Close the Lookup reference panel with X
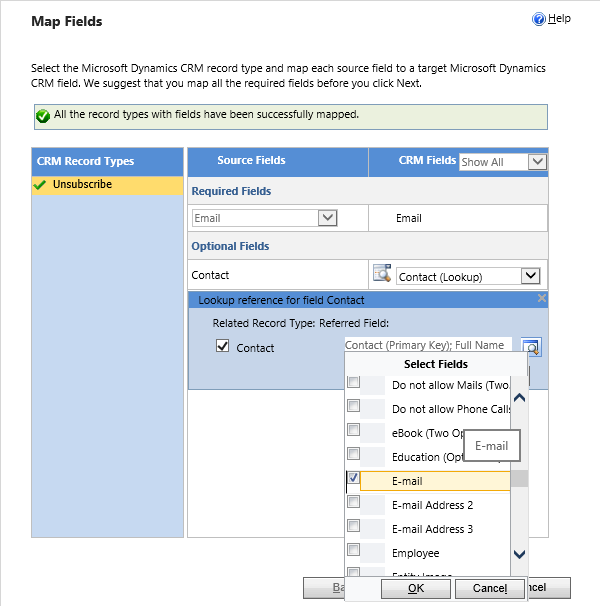This screenshot has width=600, height=606. pyautogui.click(x=542, y=299)
